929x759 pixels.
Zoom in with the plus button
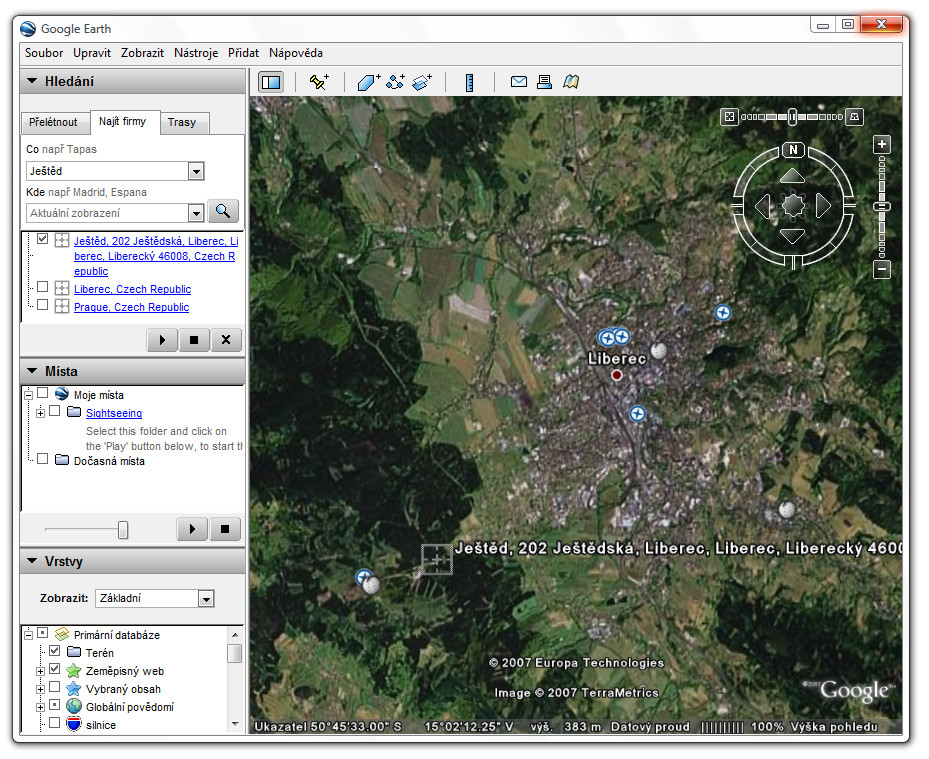point(882,144)
